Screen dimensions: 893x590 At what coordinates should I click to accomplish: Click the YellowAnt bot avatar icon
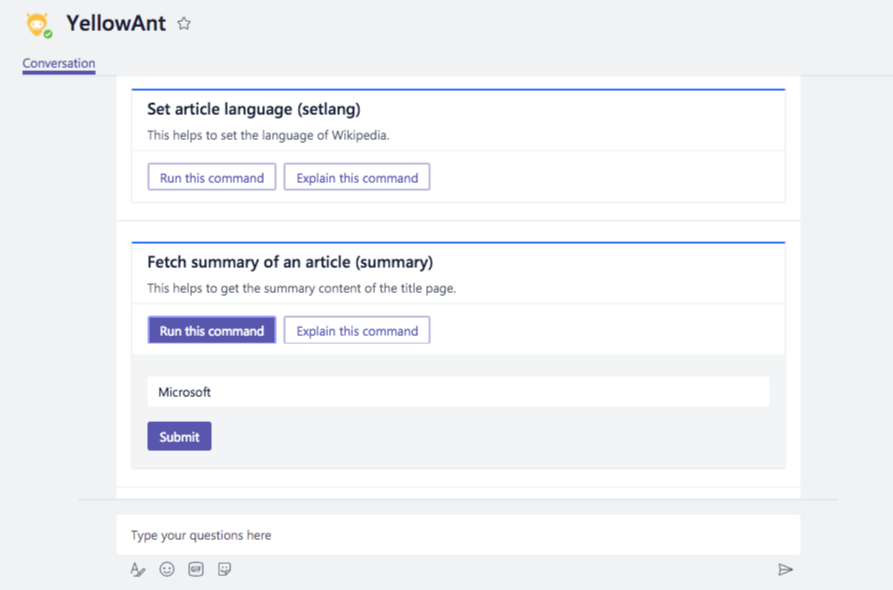pyautogui.click(x=38, y=24)
